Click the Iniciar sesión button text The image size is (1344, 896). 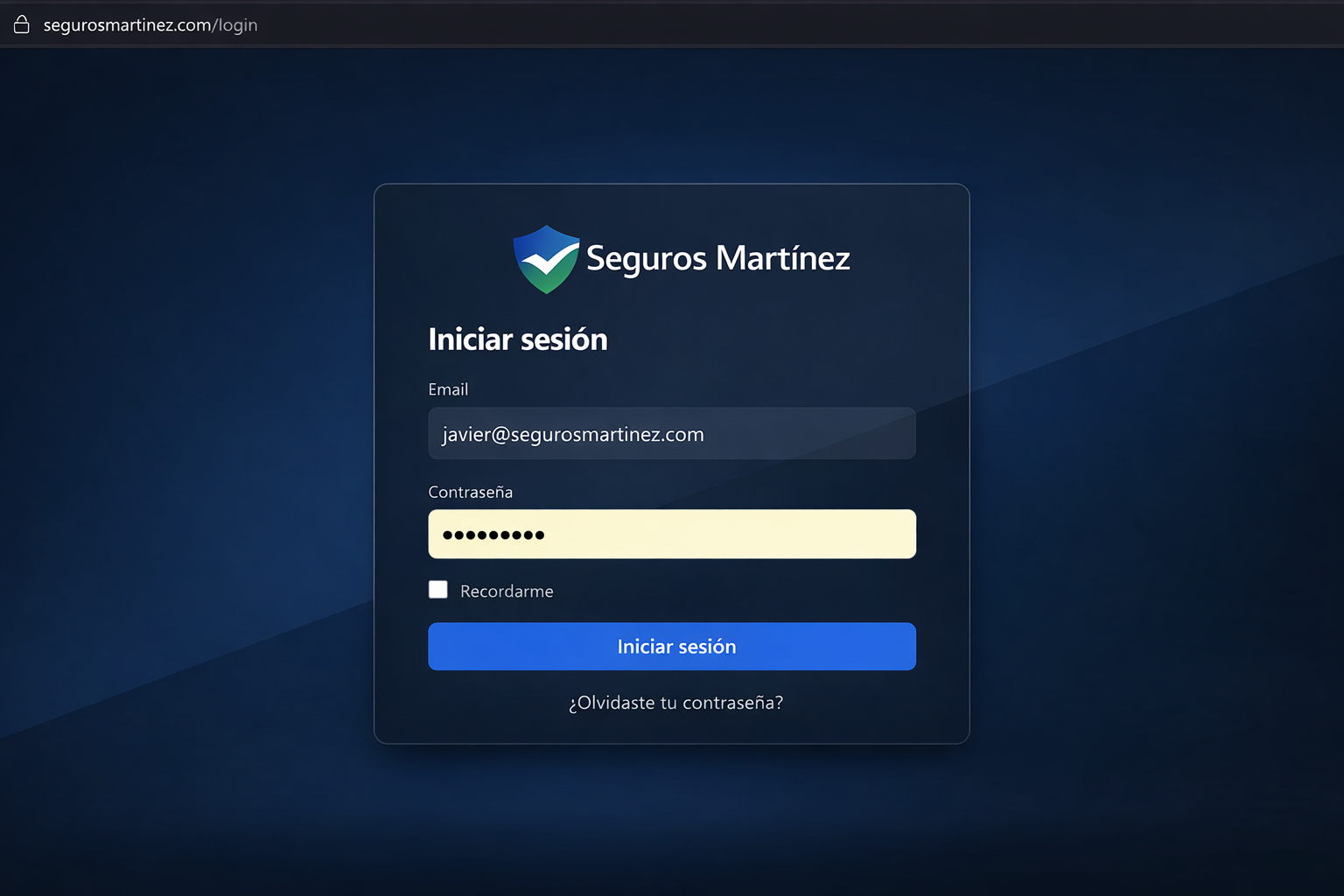tap(675, 646)
